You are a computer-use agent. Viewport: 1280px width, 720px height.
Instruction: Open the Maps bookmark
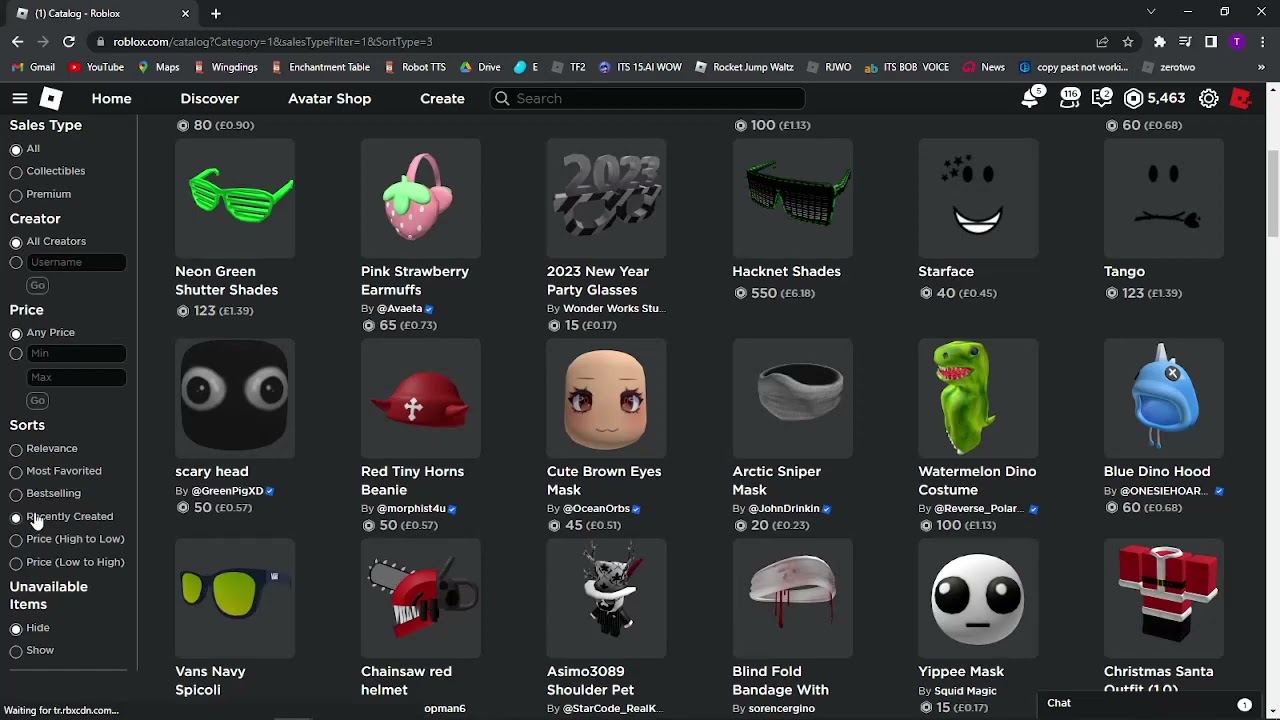pos(158,67)
